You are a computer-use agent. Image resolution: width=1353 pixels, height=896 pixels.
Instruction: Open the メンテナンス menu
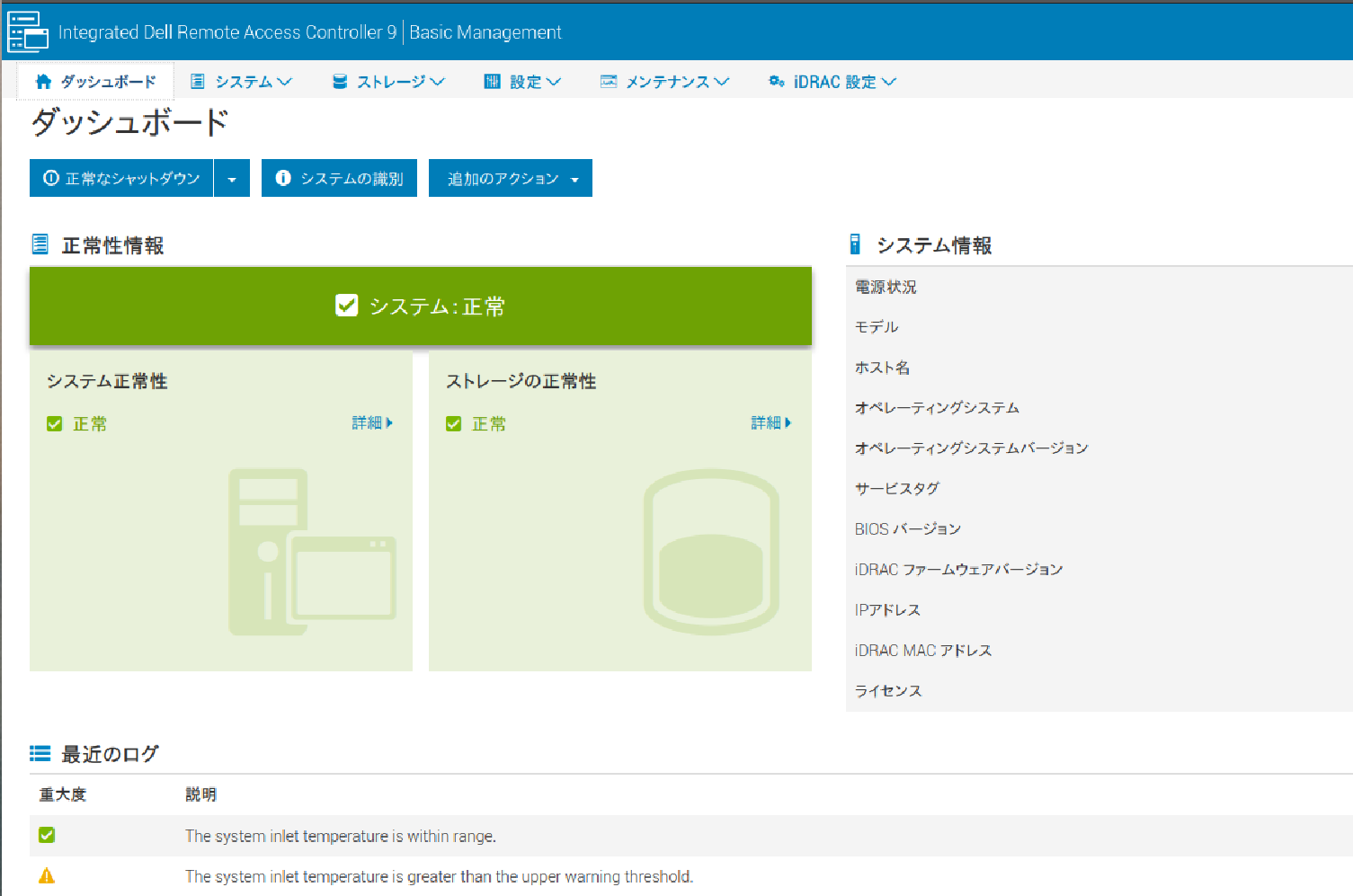665,82
